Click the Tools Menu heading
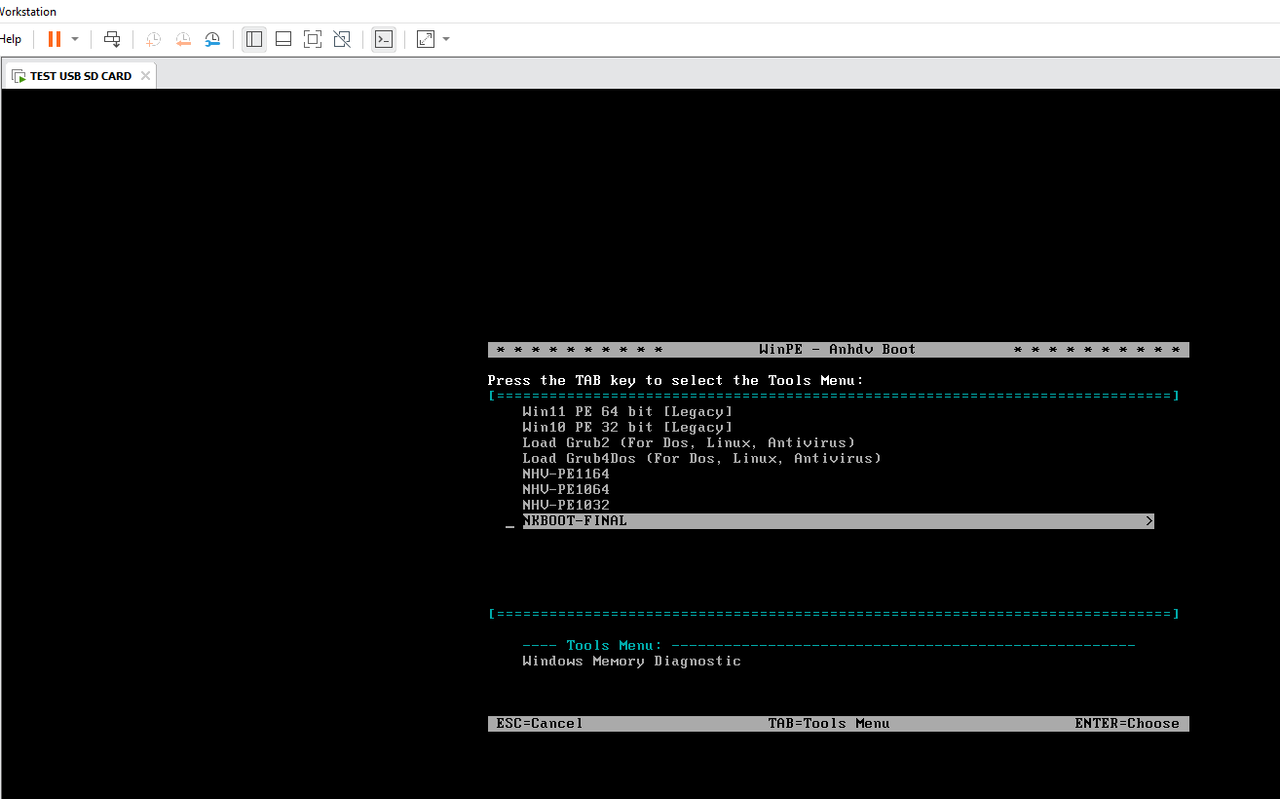 point(614,645)
